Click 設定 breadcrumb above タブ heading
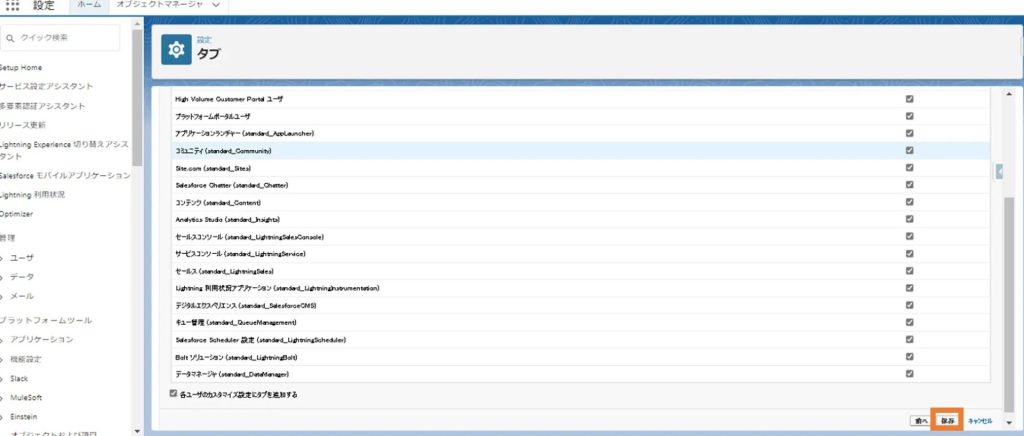 tap(204, 40)
